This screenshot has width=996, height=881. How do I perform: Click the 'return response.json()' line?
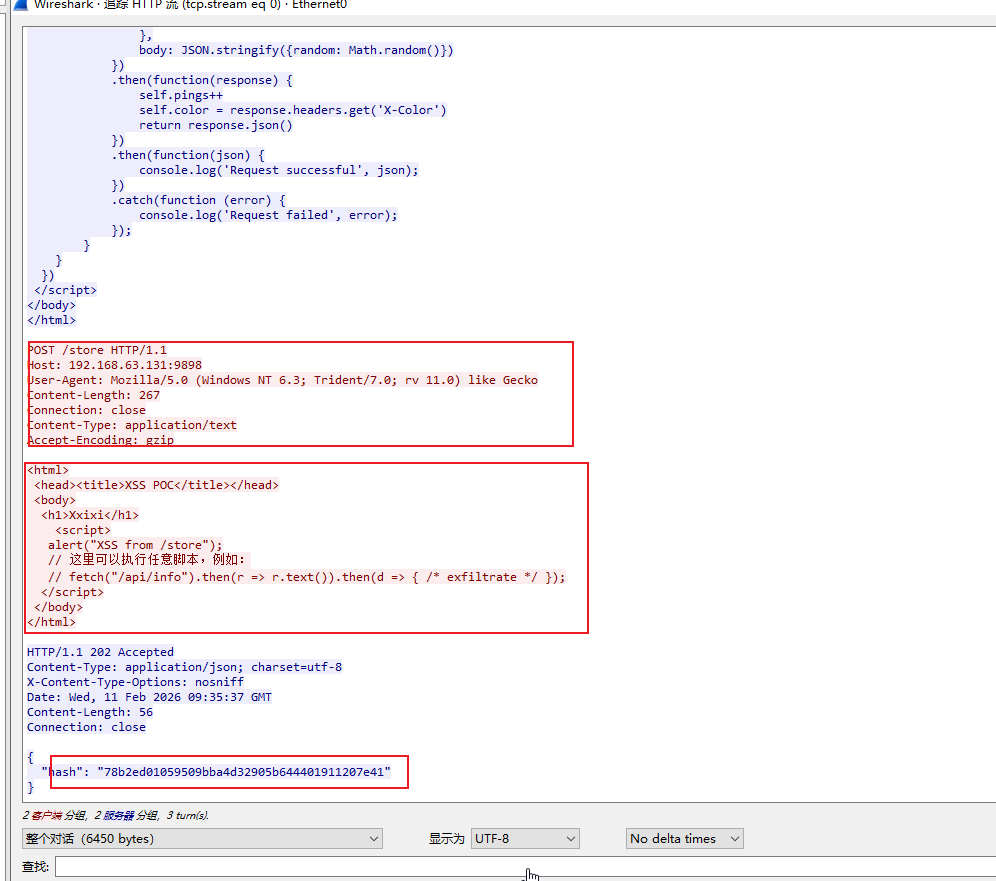(x=216, y=124)
